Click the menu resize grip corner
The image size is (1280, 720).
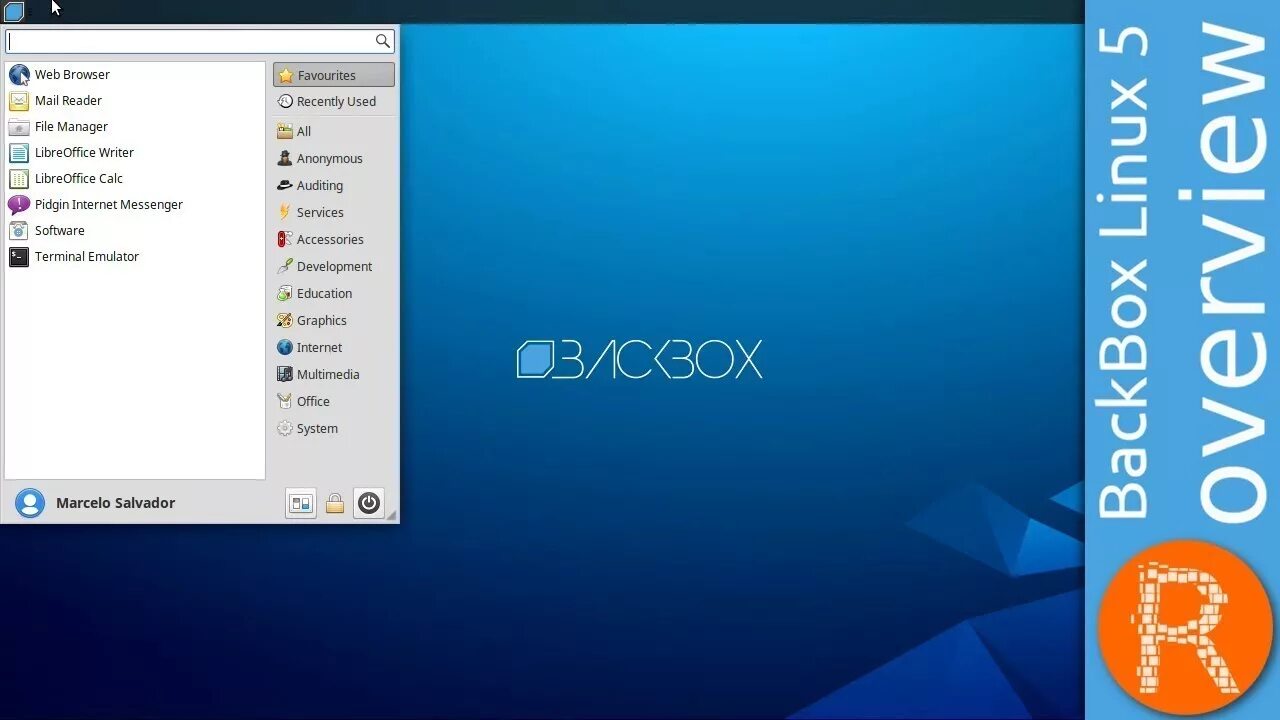point(392,516)
